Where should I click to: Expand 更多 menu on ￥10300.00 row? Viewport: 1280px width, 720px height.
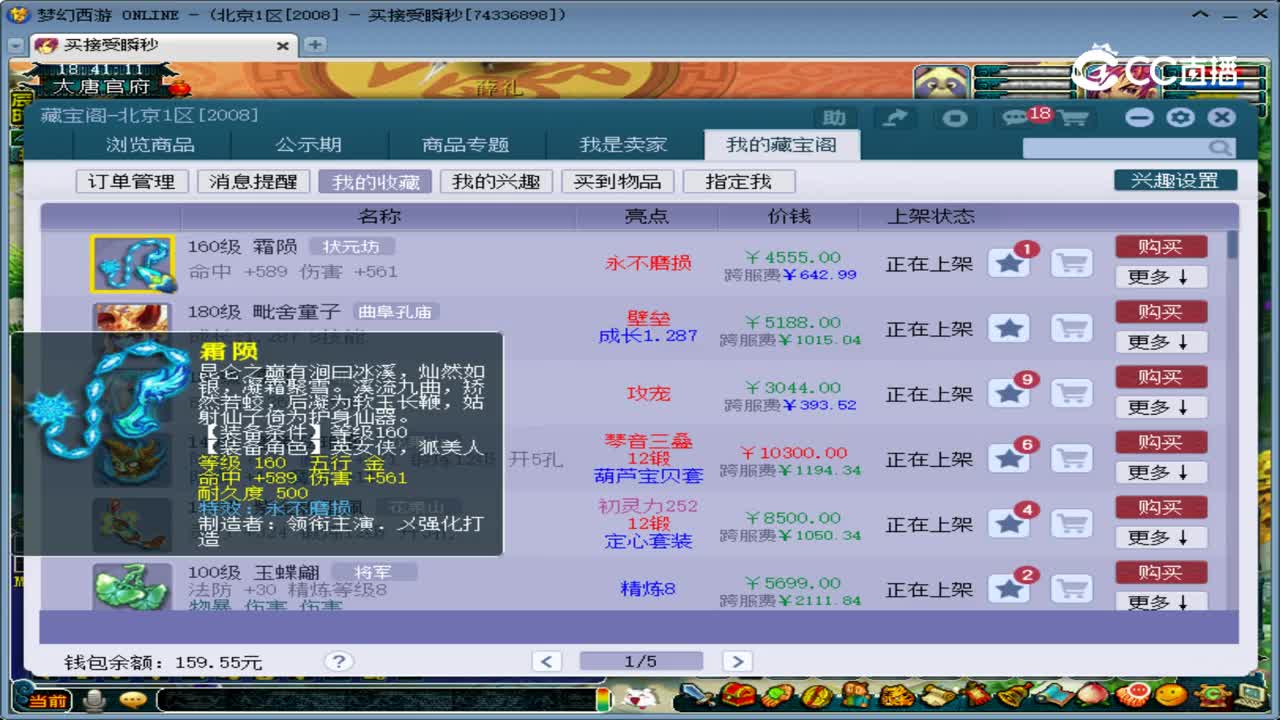(1161, 472)
